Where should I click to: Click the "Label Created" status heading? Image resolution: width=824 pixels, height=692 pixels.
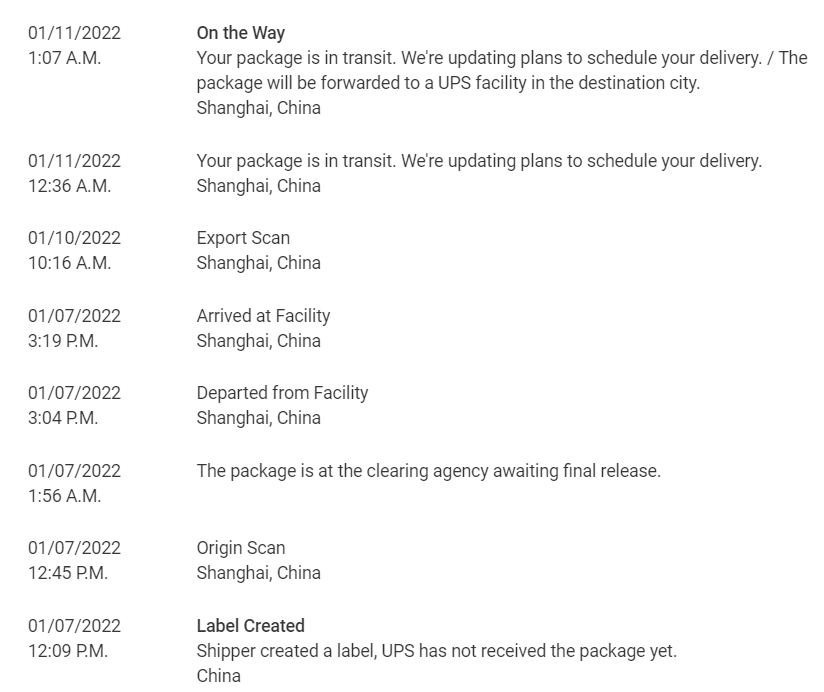point(250,626)
